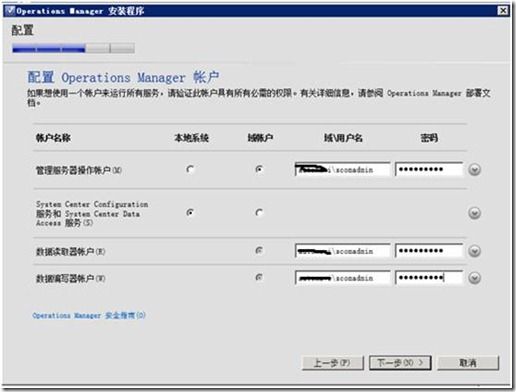This screenshot has width=516, height=392.
Task: Click the 本地系统 column header
Action: coord(192,138)
